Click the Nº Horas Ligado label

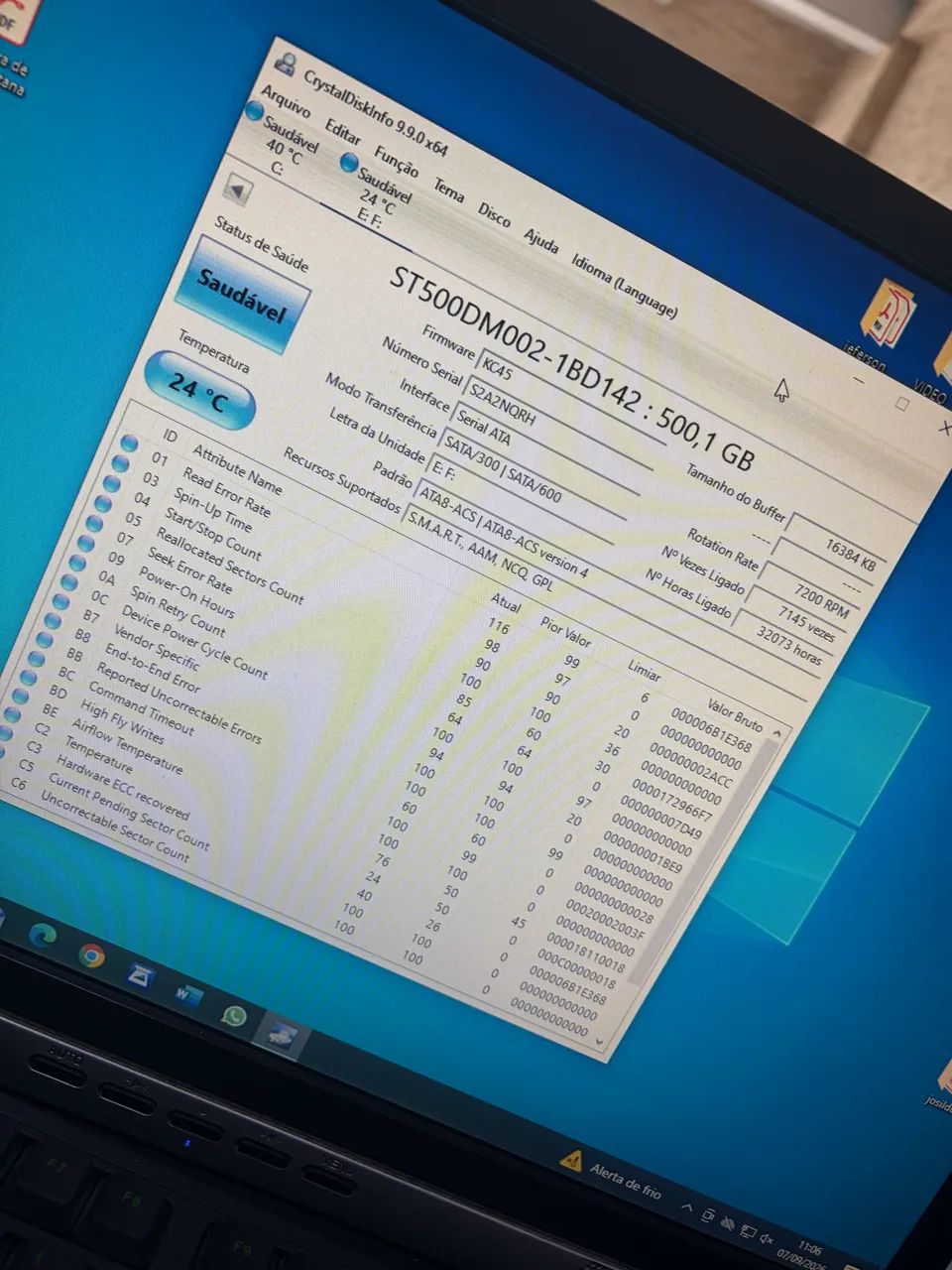coord(687,594)
